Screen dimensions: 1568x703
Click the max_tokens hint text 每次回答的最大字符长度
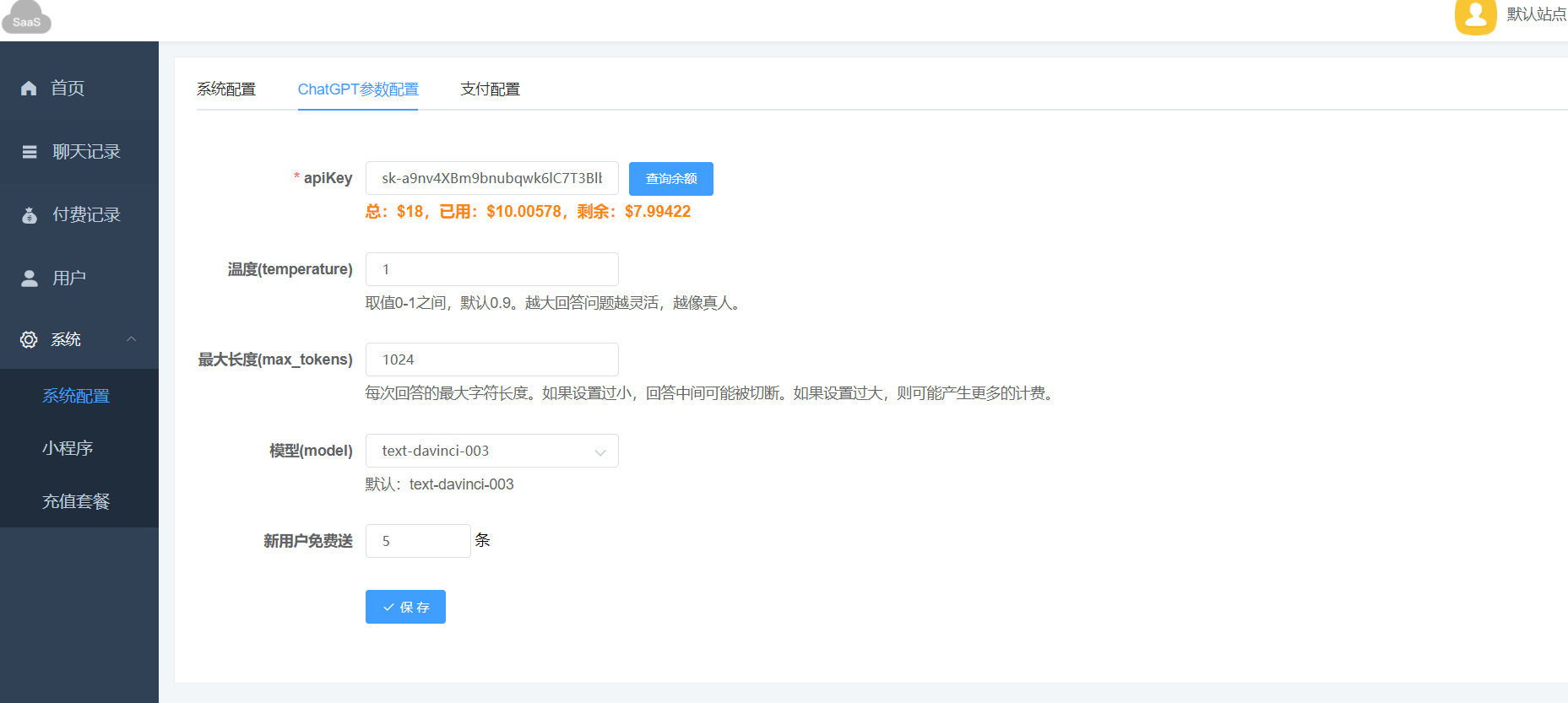(x=711, y=393)
